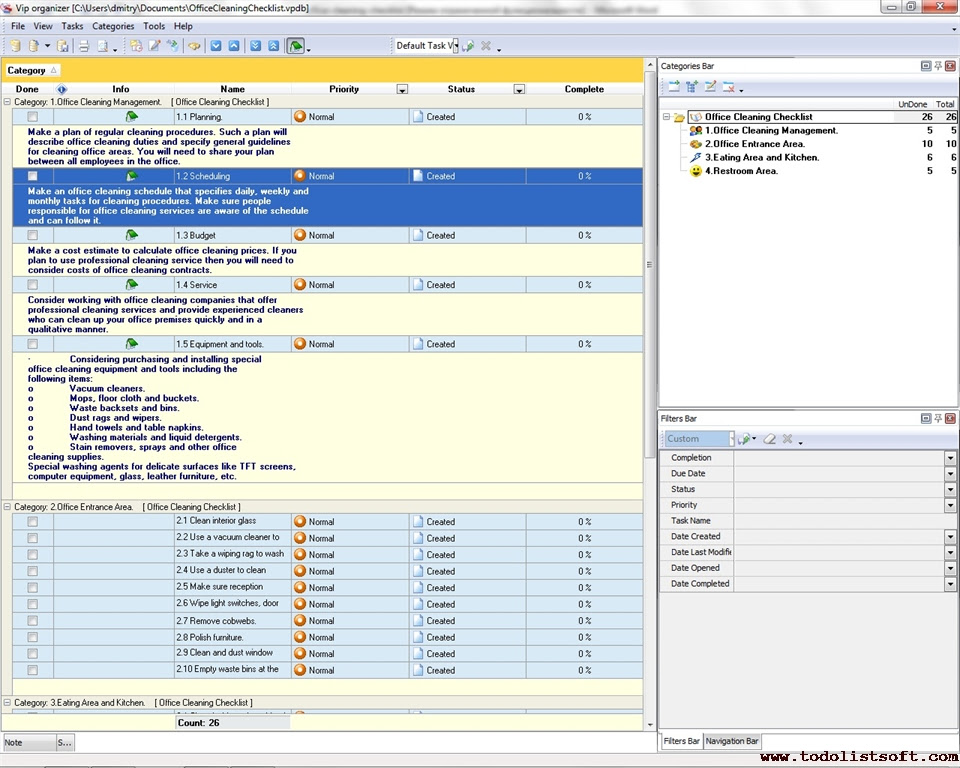Viewport: 960px width, 768px height.
Task: Expand the Due Date filter dropdown
Action: click(950, 474)
